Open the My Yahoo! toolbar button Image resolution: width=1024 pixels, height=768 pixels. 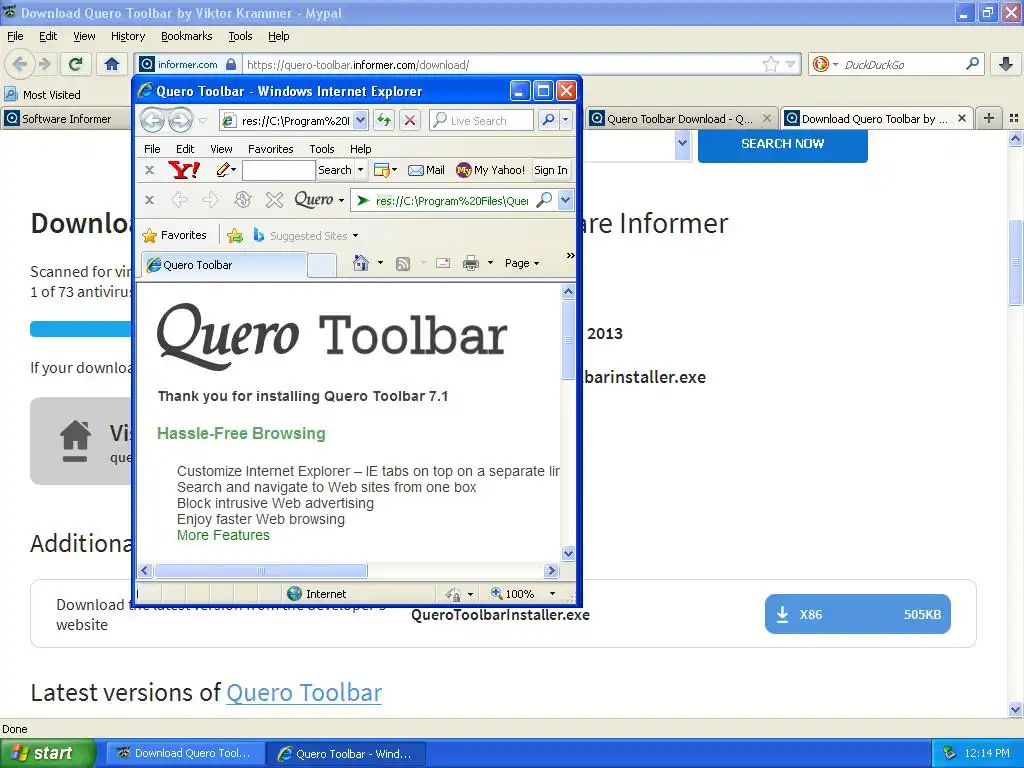[x=490, y=170]
